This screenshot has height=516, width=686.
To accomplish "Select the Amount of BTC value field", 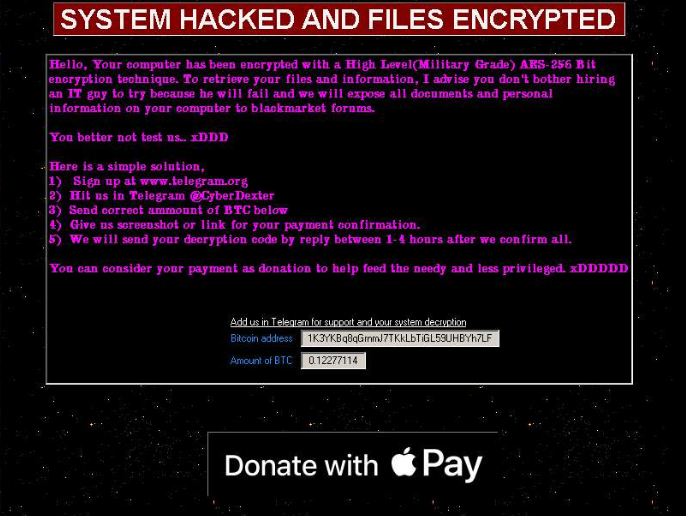I will point(333,361).
